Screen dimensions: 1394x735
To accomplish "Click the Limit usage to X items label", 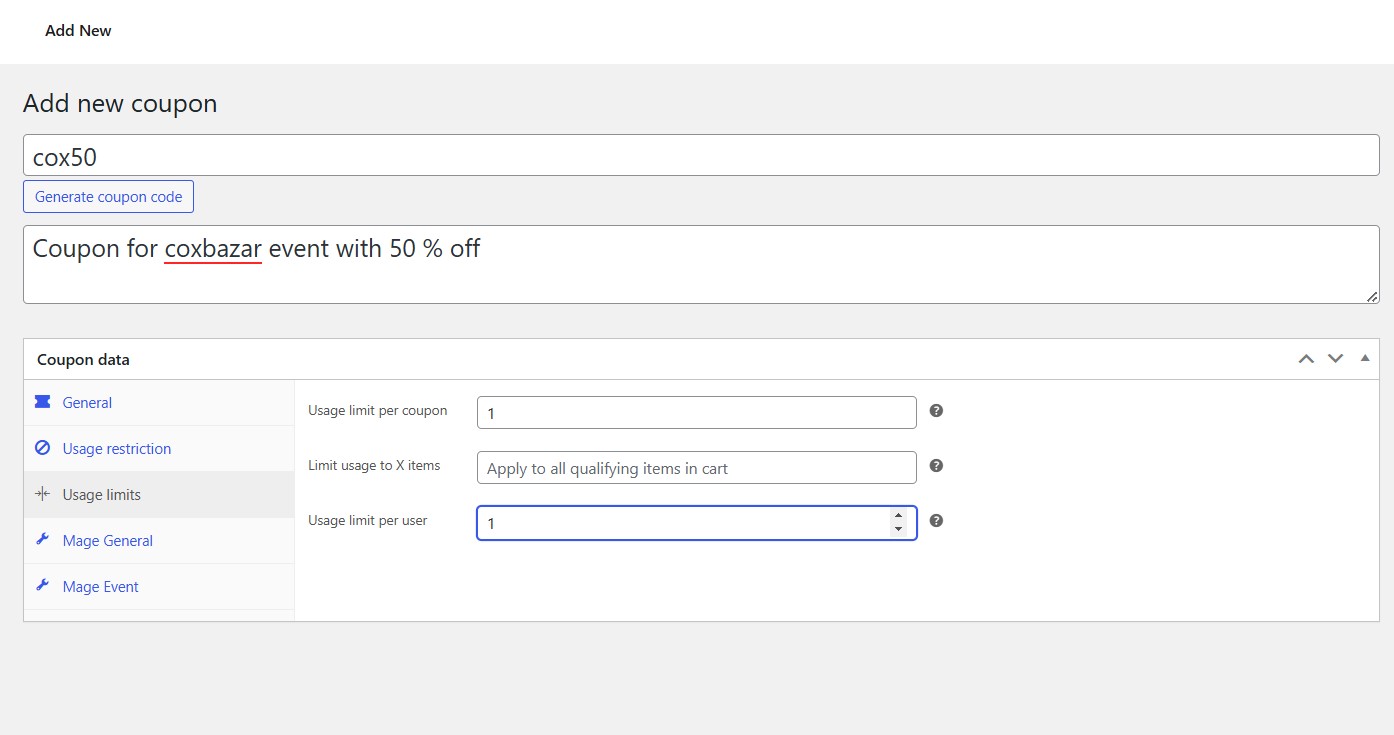I will [374, 465].
